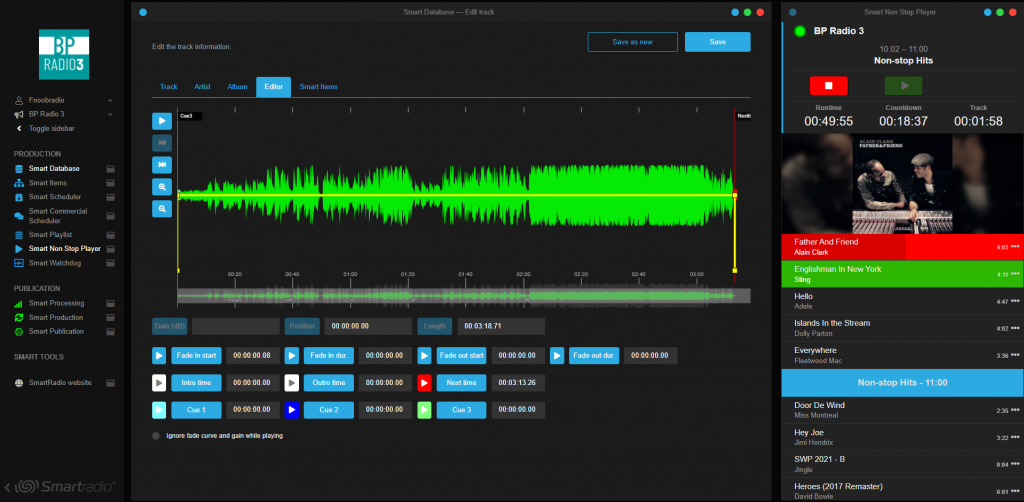Image resolution: width=1024 pixels, height=502 pixels.
Task: Switch to the Track tab
Action: [169, 87]
